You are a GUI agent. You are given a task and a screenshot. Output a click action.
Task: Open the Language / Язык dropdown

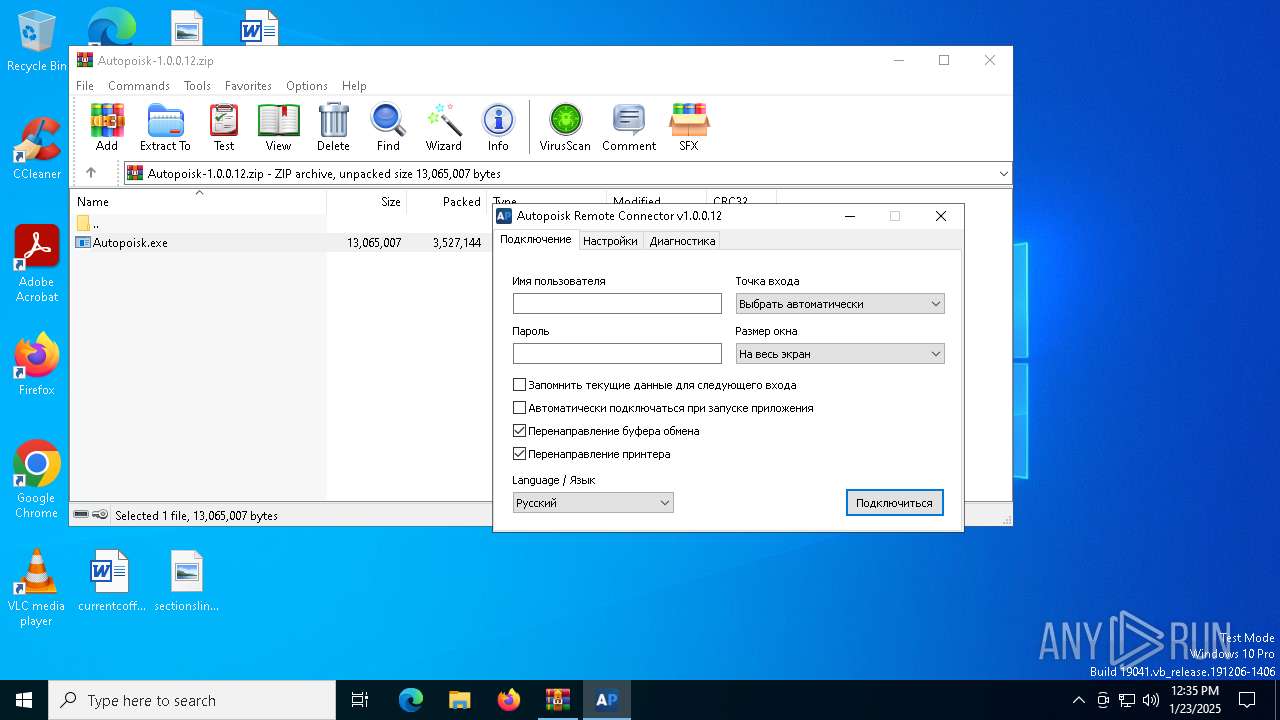pos(593,503)
